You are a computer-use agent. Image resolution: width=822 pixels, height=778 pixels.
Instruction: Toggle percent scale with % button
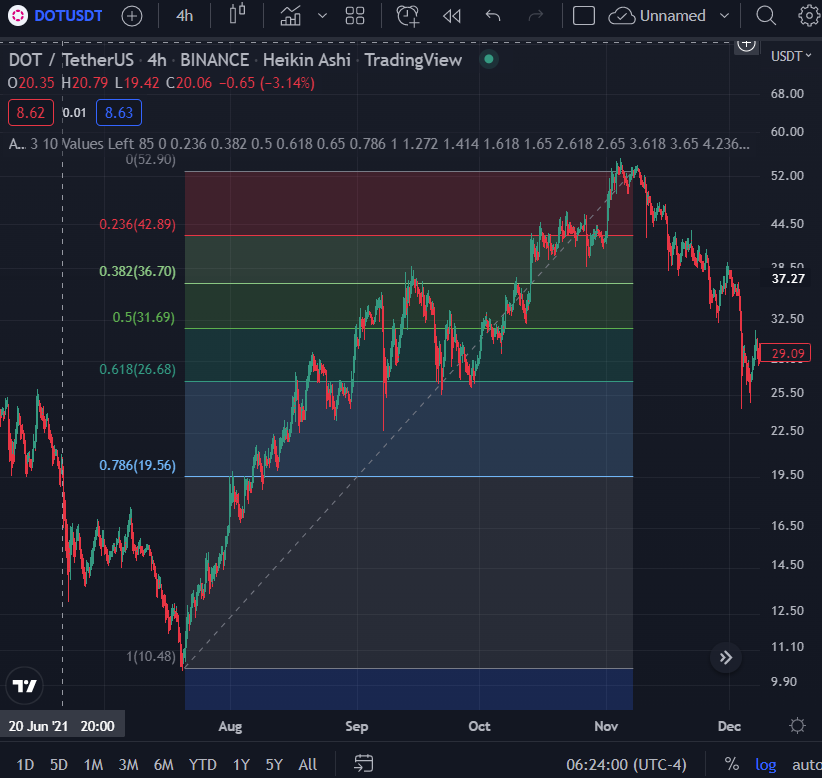[732, 764]
